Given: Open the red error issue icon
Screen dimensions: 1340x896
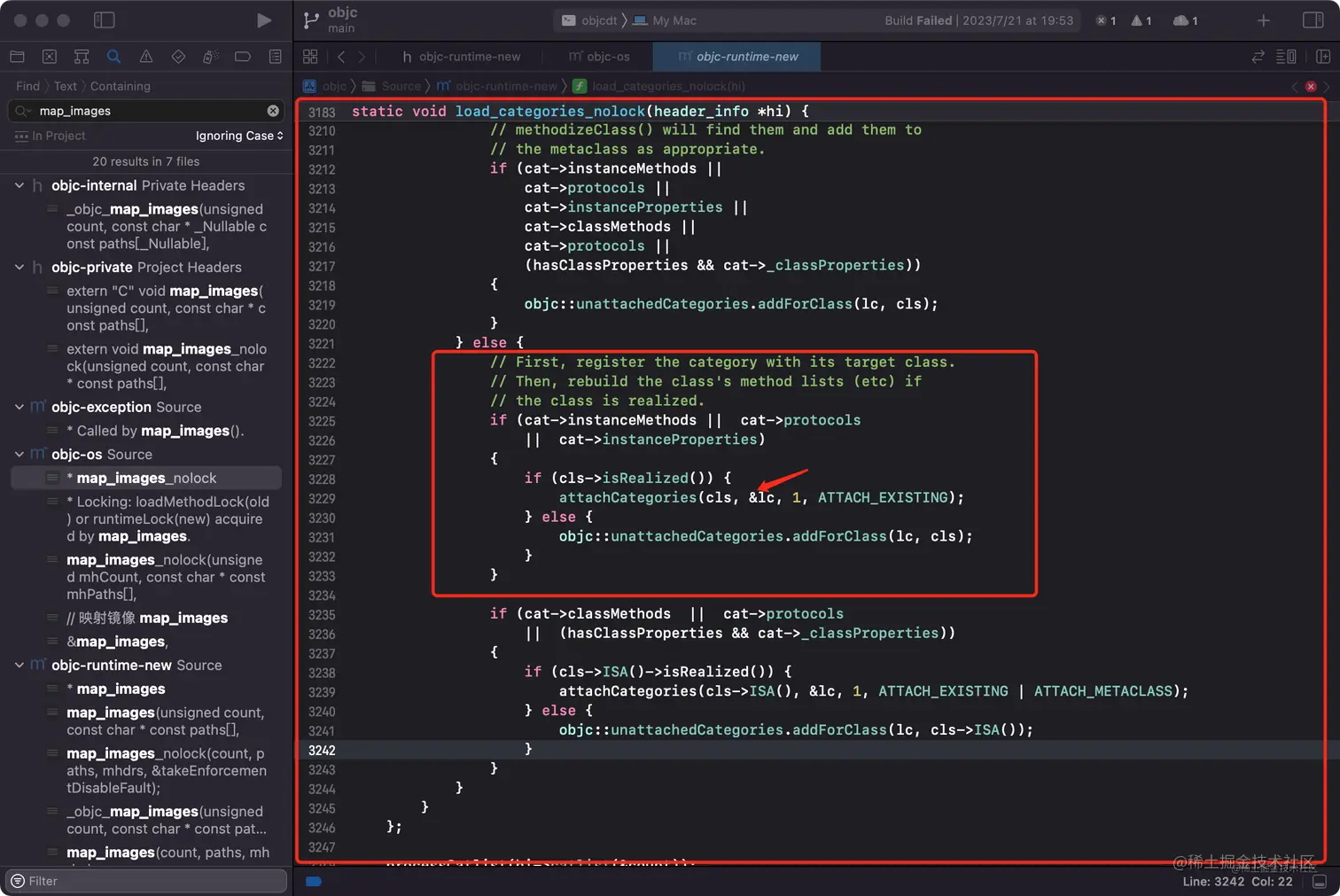Looking at the screenshot, I should click(x=1311, y=86).
